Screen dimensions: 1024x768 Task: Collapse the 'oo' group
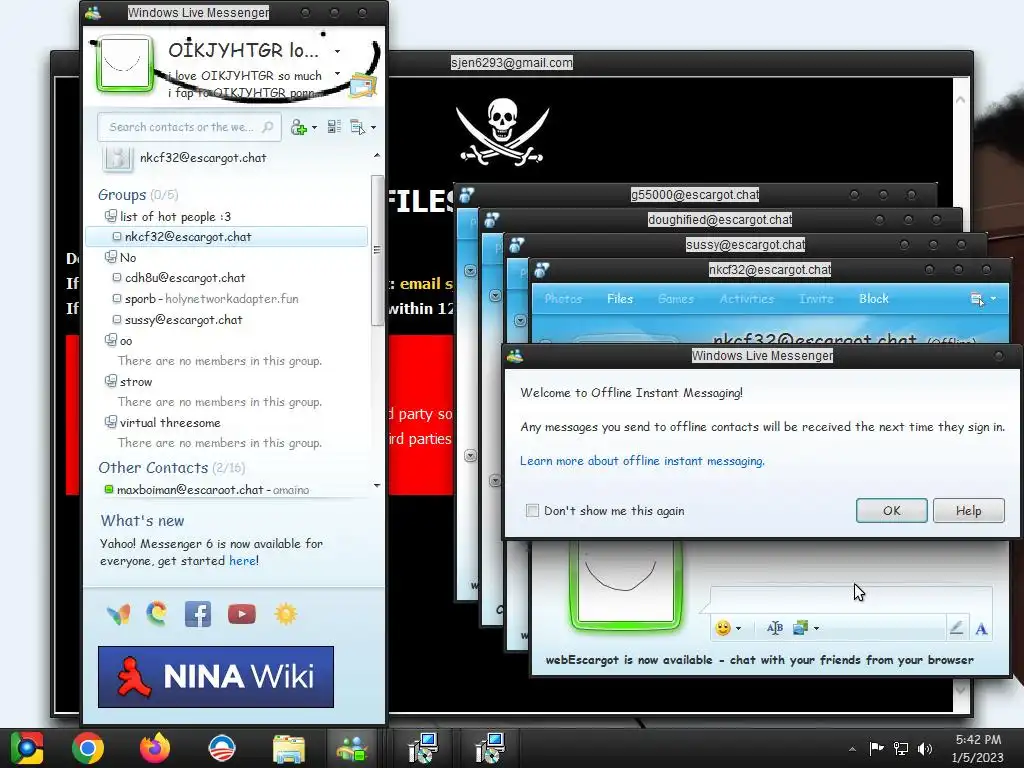[110, 340]
